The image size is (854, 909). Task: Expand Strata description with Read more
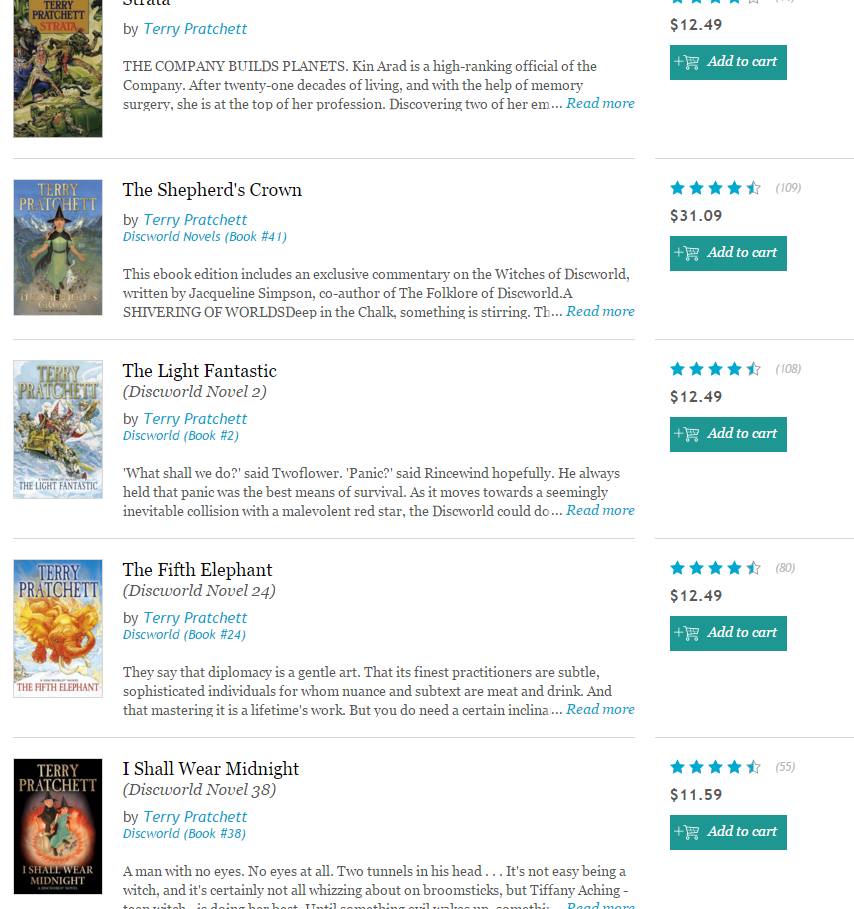pos(600,103)
